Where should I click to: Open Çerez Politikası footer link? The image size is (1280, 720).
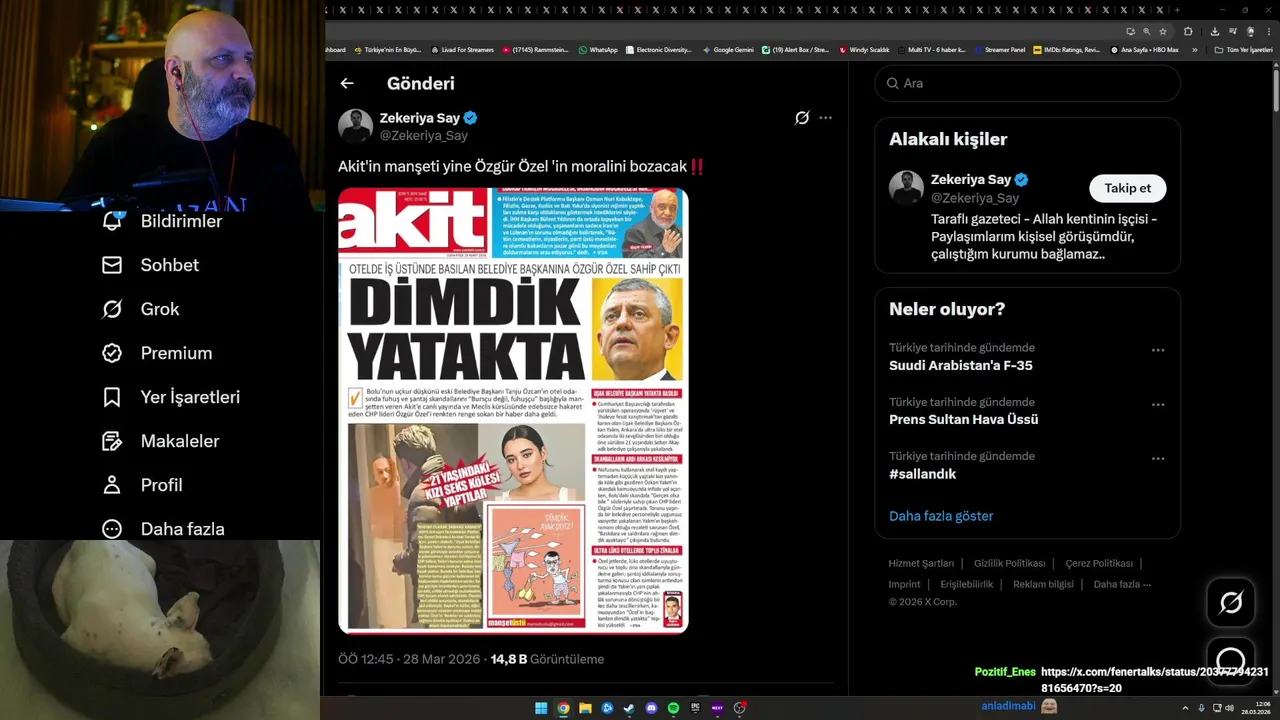(1098, 563)
